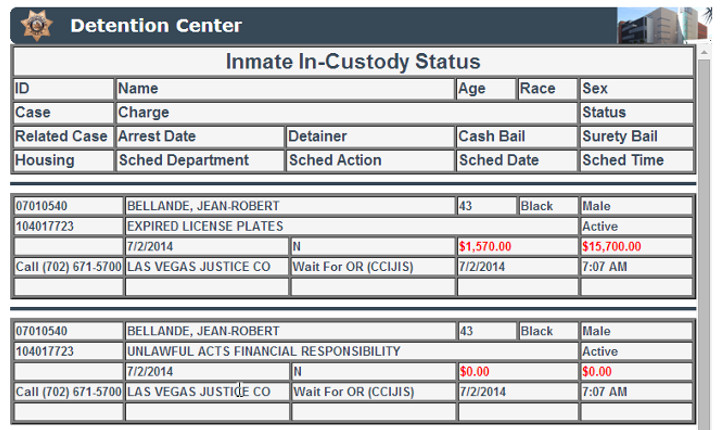720x430 pixels.
Task: Click the Cash Bail header cell
Action: [x=517, y=136]
